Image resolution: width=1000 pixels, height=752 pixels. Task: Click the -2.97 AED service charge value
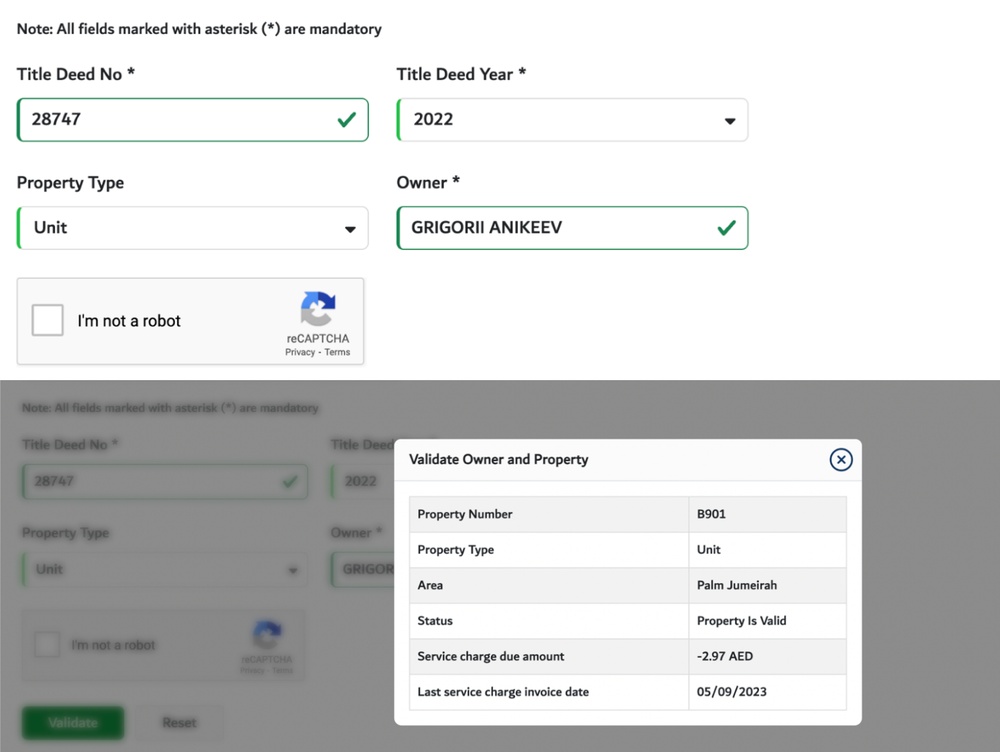727,657
